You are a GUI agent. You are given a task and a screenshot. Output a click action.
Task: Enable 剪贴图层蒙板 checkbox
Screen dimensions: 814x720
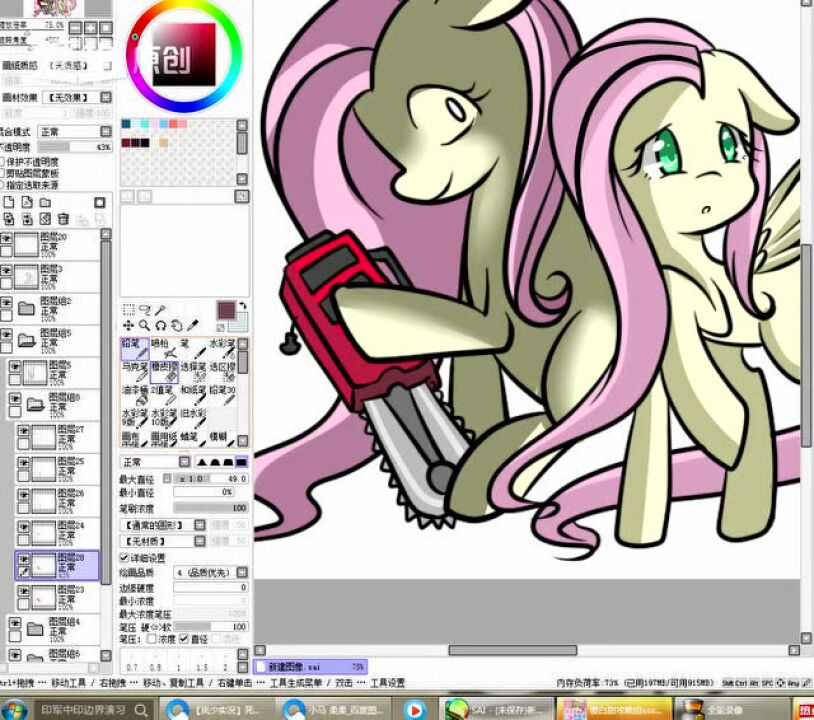(2, 173)
